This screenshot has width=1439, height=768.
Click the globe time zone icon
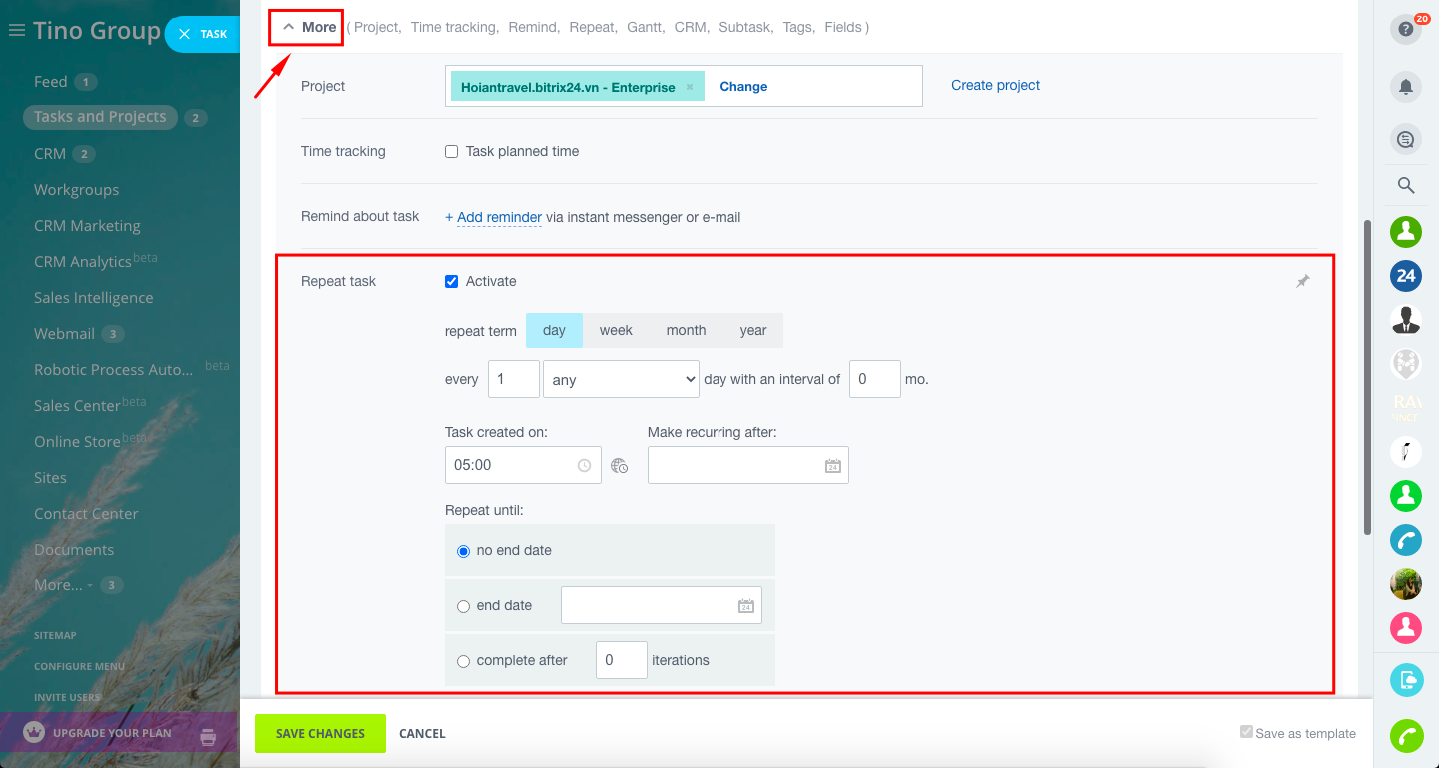click(620, 465)
